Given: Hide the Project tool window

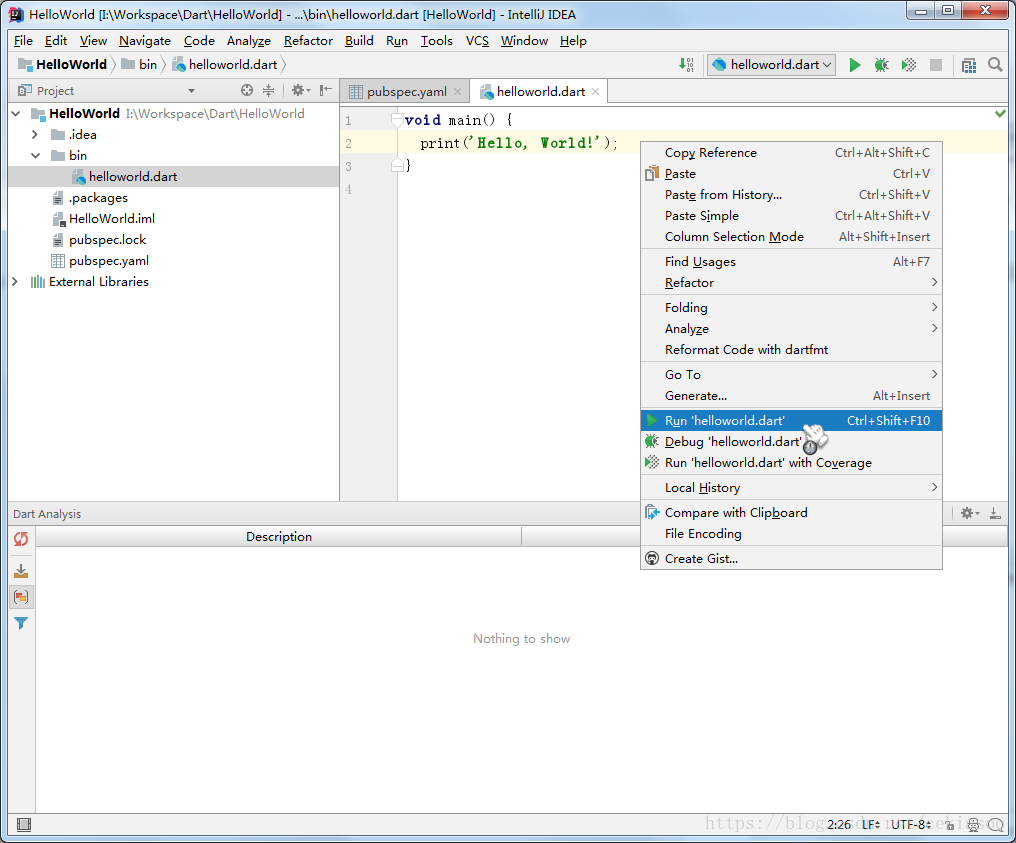Looking at the screenshot, I should 326,91.
